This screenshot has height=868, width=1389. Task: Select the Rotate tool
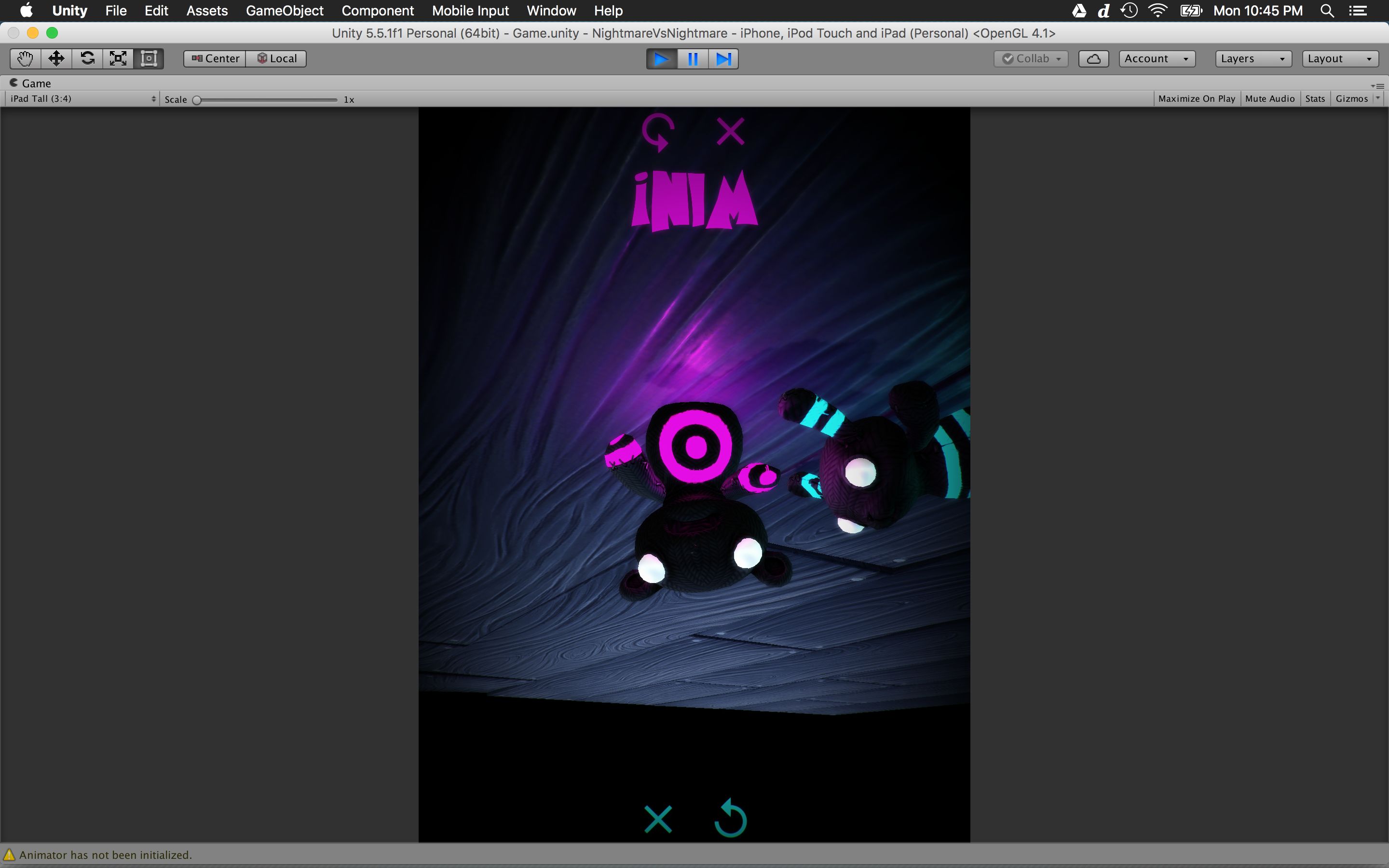click(87, 58)
